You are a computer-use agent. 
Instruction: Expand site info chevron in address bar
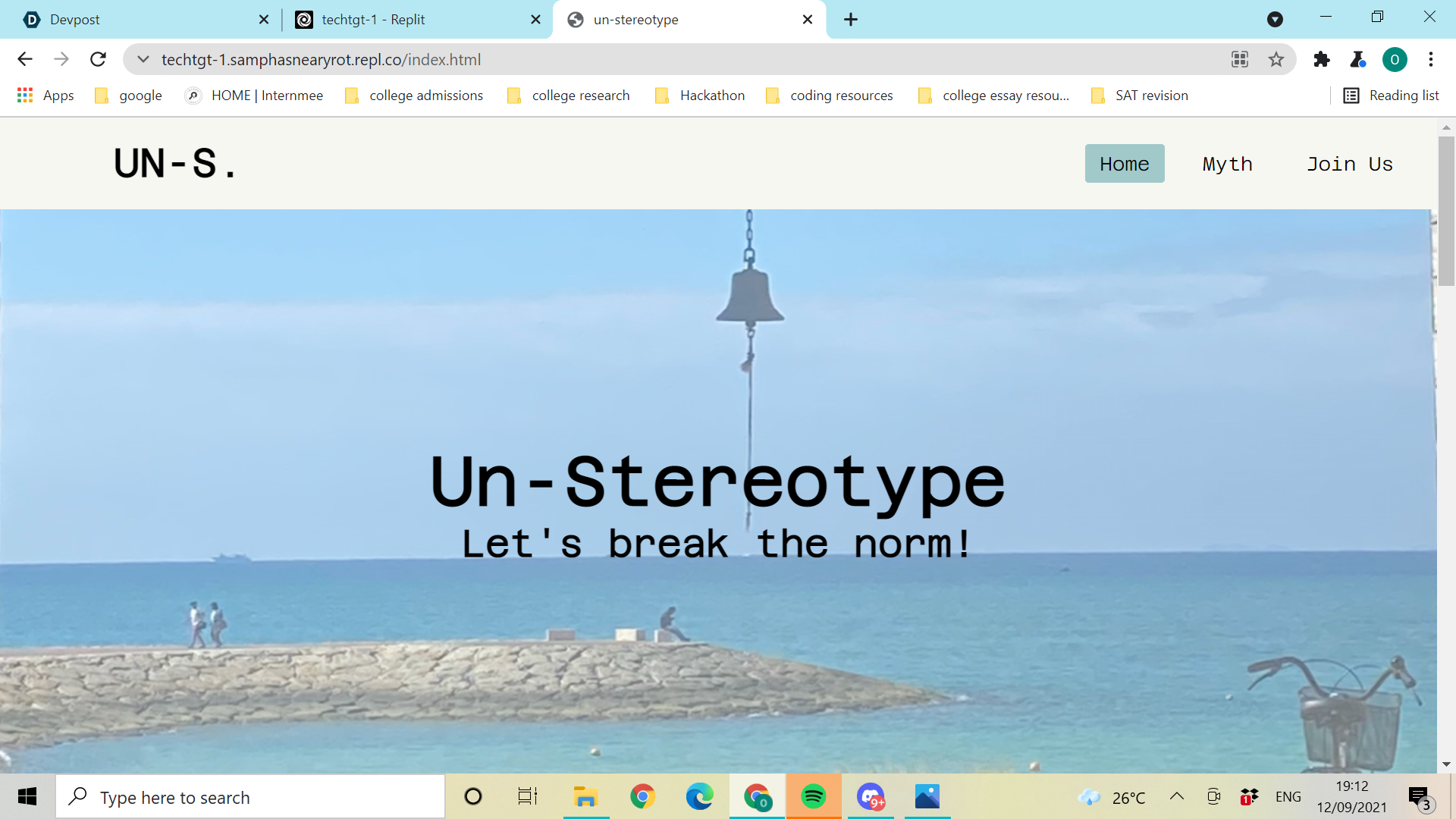click(143, 59)
